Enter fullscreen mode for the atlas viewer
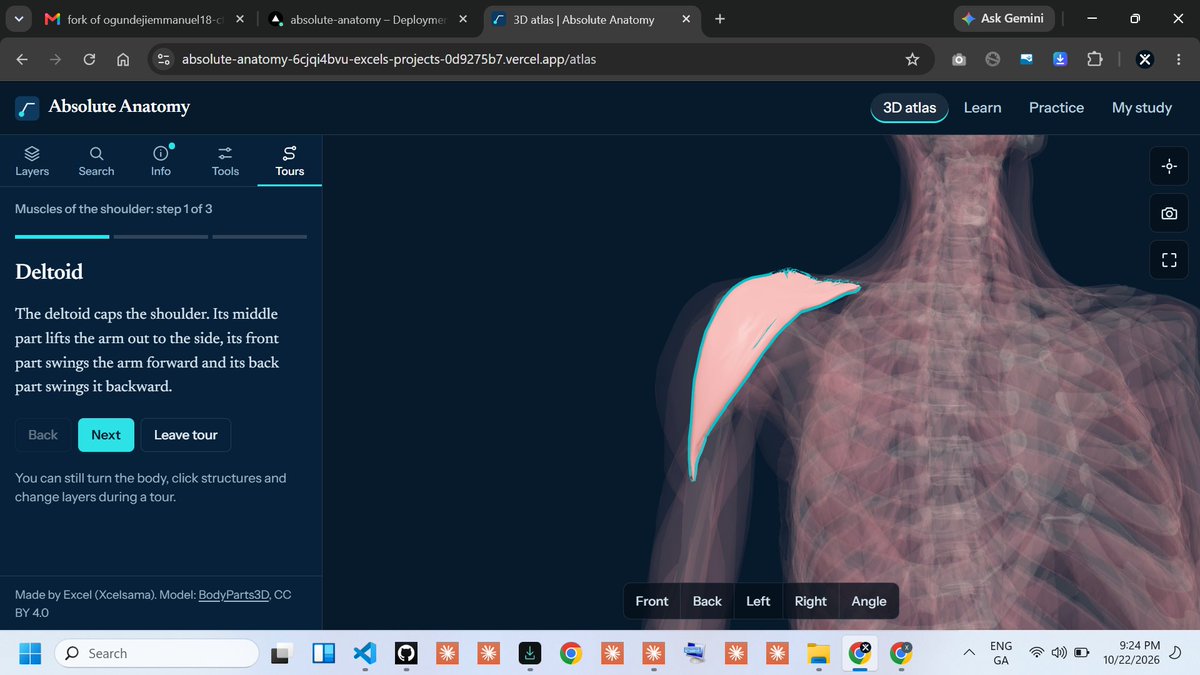This screenshot has height=675, width=1200. [x=1169, y=260]
